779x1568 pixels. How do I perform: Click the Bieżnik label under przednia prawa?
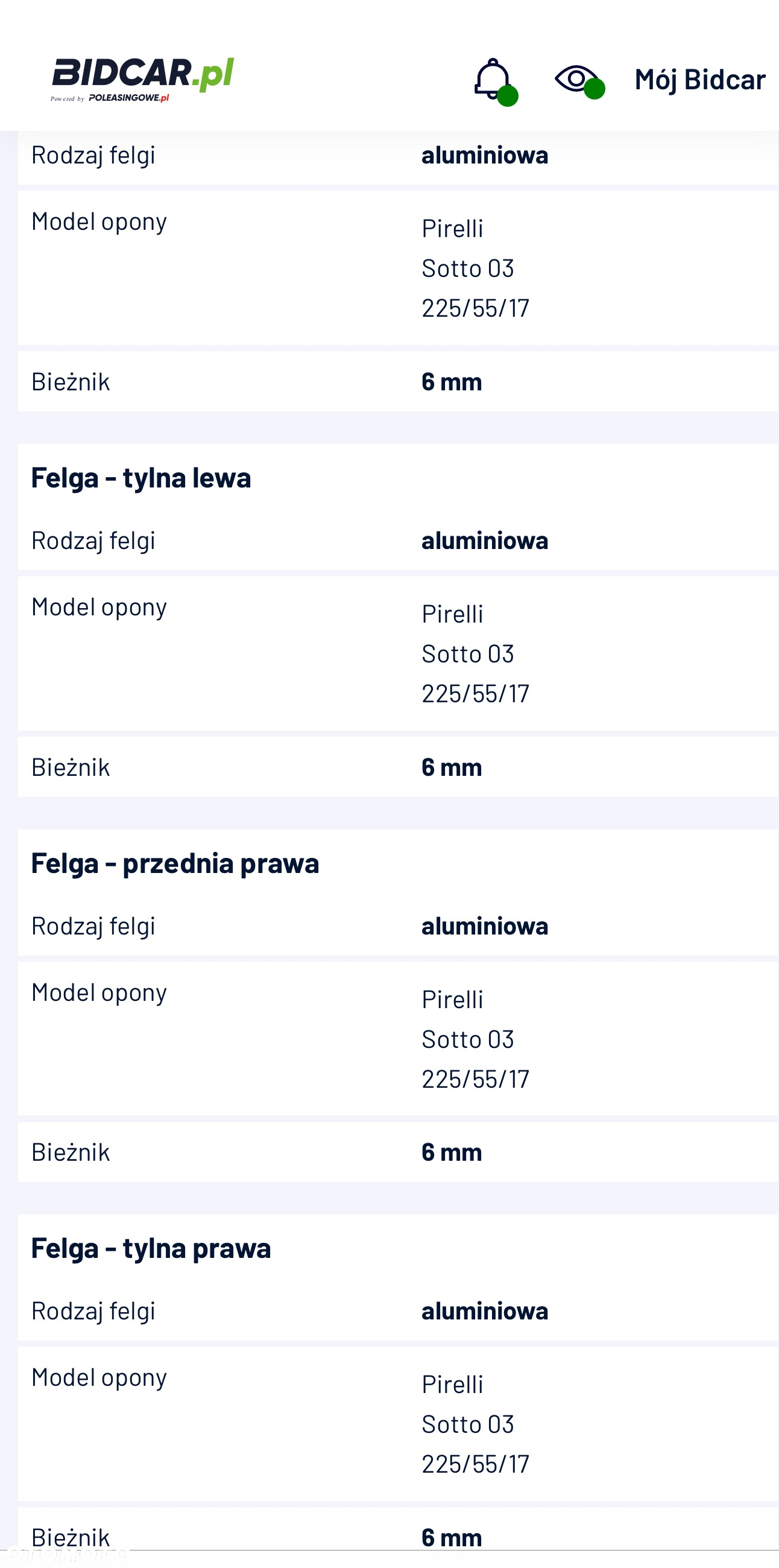point(71,1152)
